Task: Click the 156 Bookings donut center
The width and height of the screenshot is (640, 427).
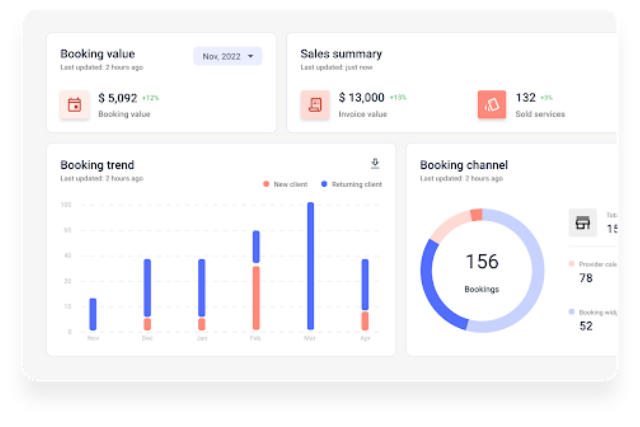Action: click(482, 271)
